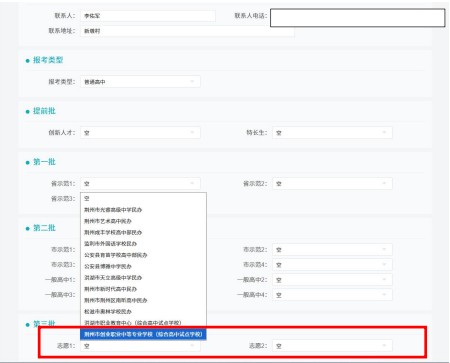Click the 联系人 name input field
450x363 pixels.
(148, 16)
